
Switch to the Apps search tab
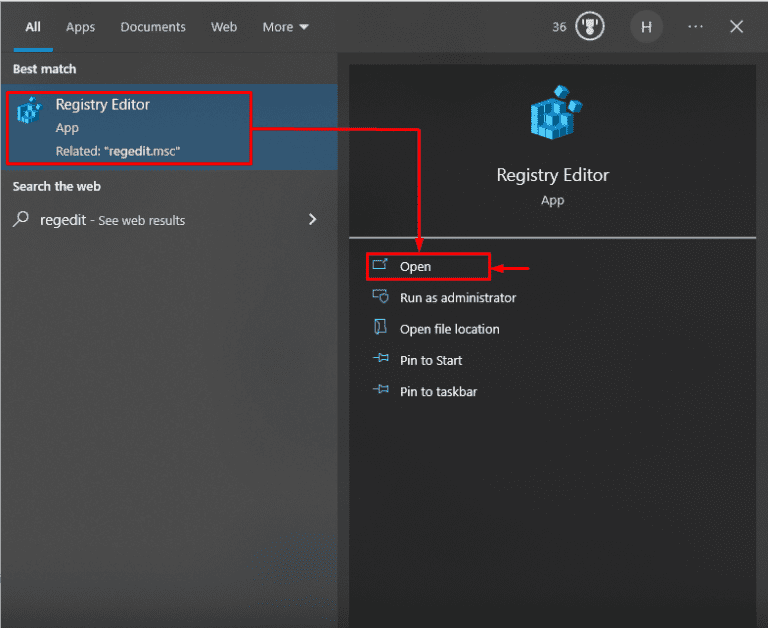[80, 27]
